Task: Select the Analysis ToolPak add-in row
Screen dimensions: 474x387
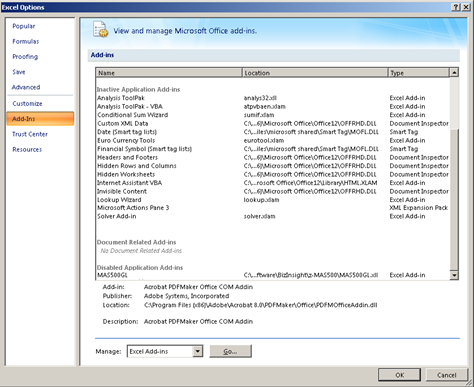Action: (x=272, y=98)
